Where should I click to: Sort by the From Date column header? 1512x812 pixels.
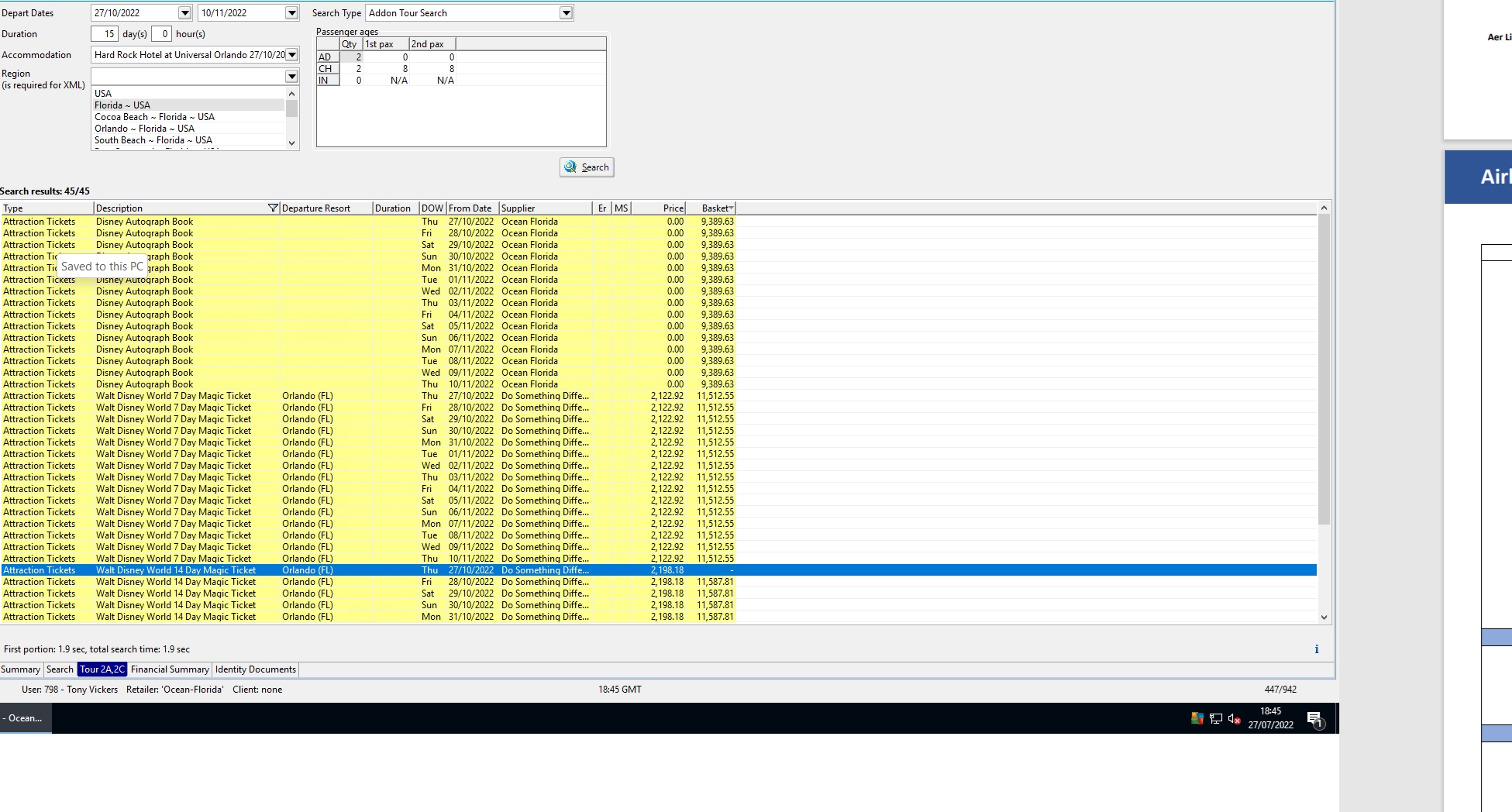pos(473,208)
